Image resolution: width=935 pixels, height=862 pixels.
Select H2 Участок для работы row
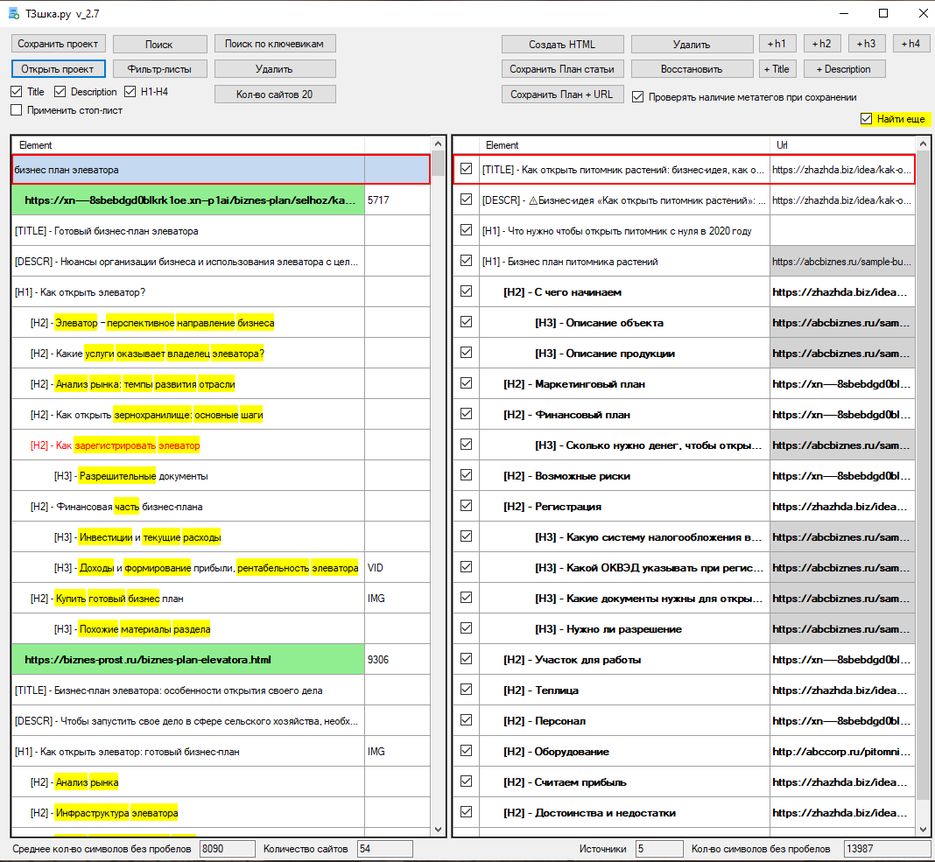click(684, 659)
